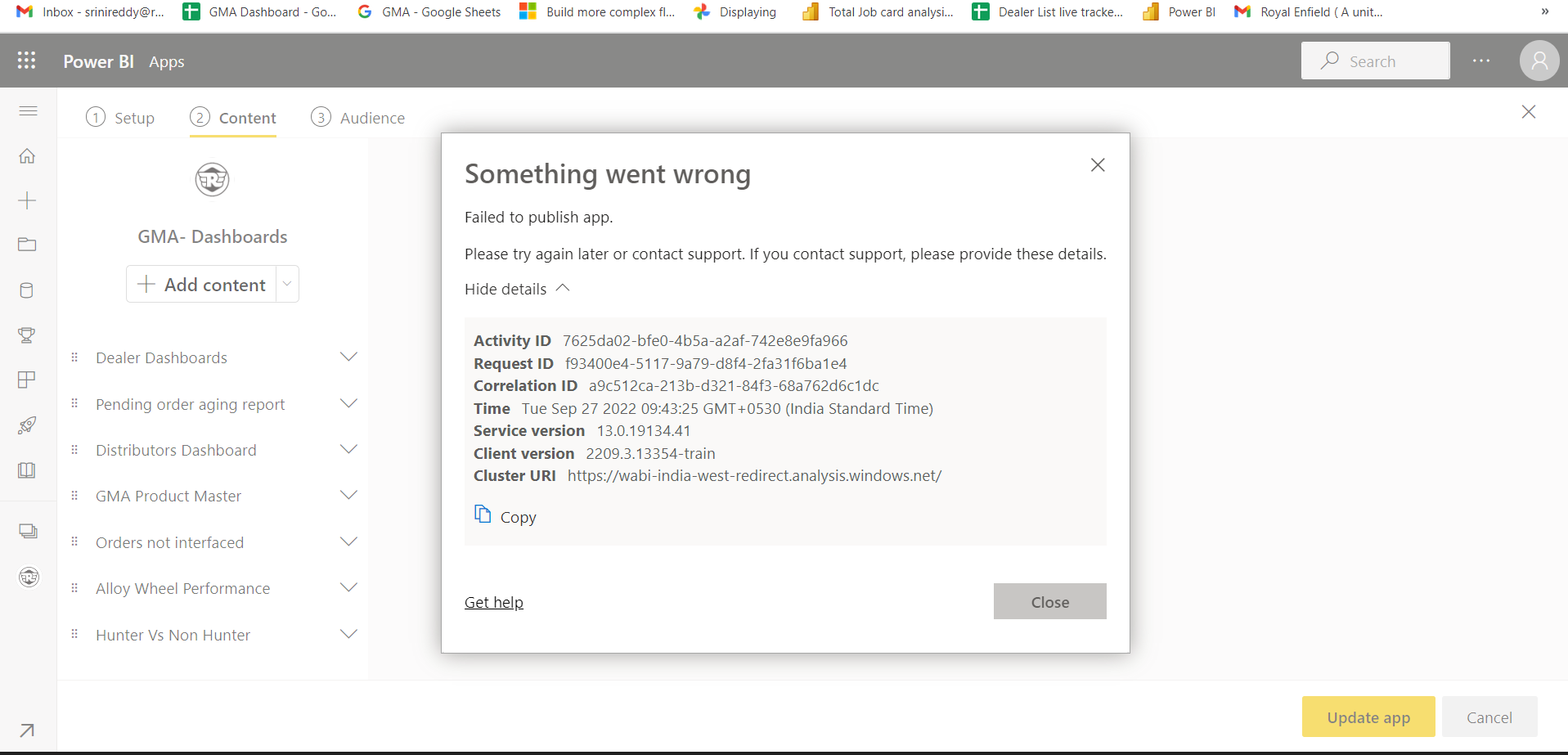
Task: Expand Orders not interfaced chevron
Action: 348,542
